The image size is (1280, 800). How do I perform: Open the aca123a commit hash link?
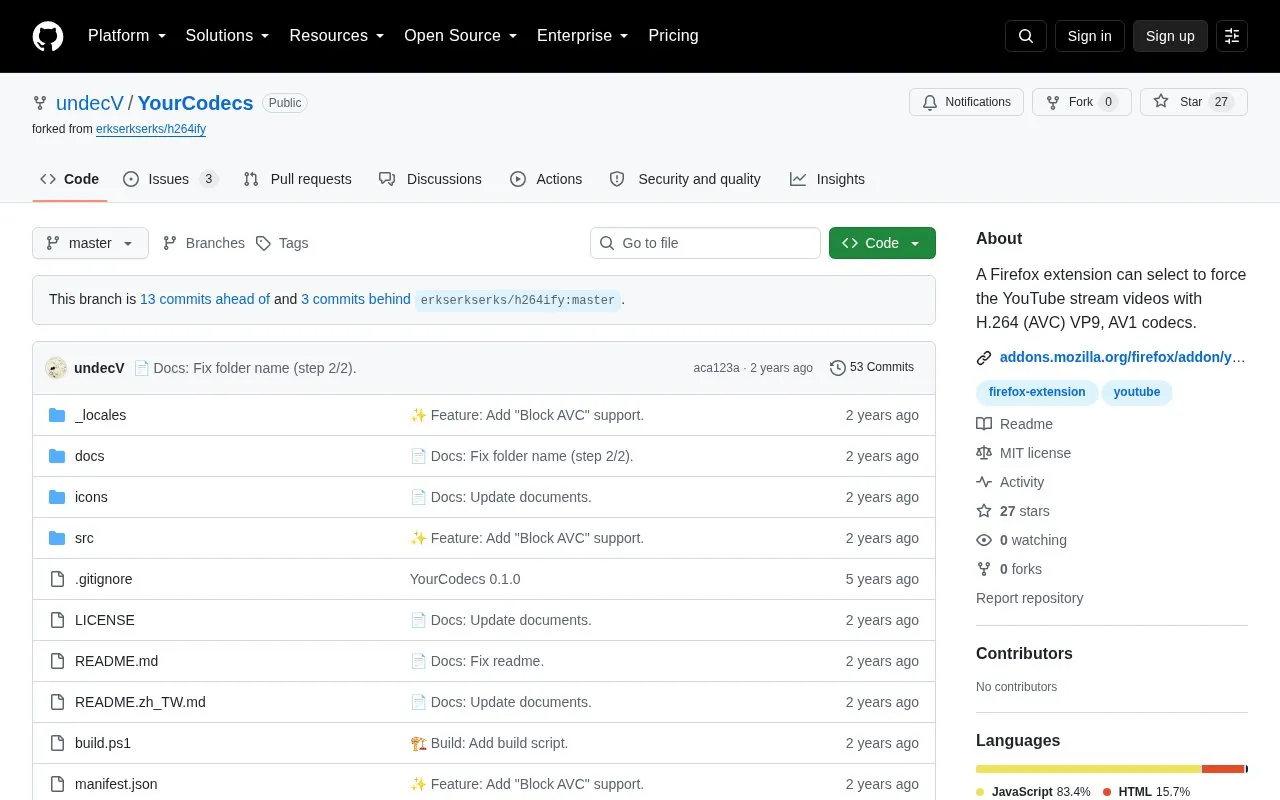point(716,368)
